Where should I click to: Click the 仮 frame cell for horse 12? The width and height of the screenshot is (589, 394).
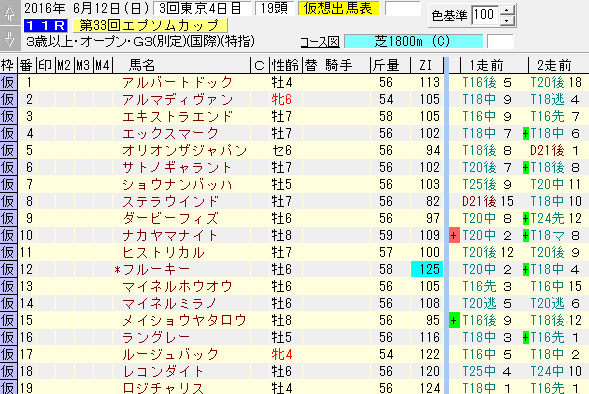(8, 269)
